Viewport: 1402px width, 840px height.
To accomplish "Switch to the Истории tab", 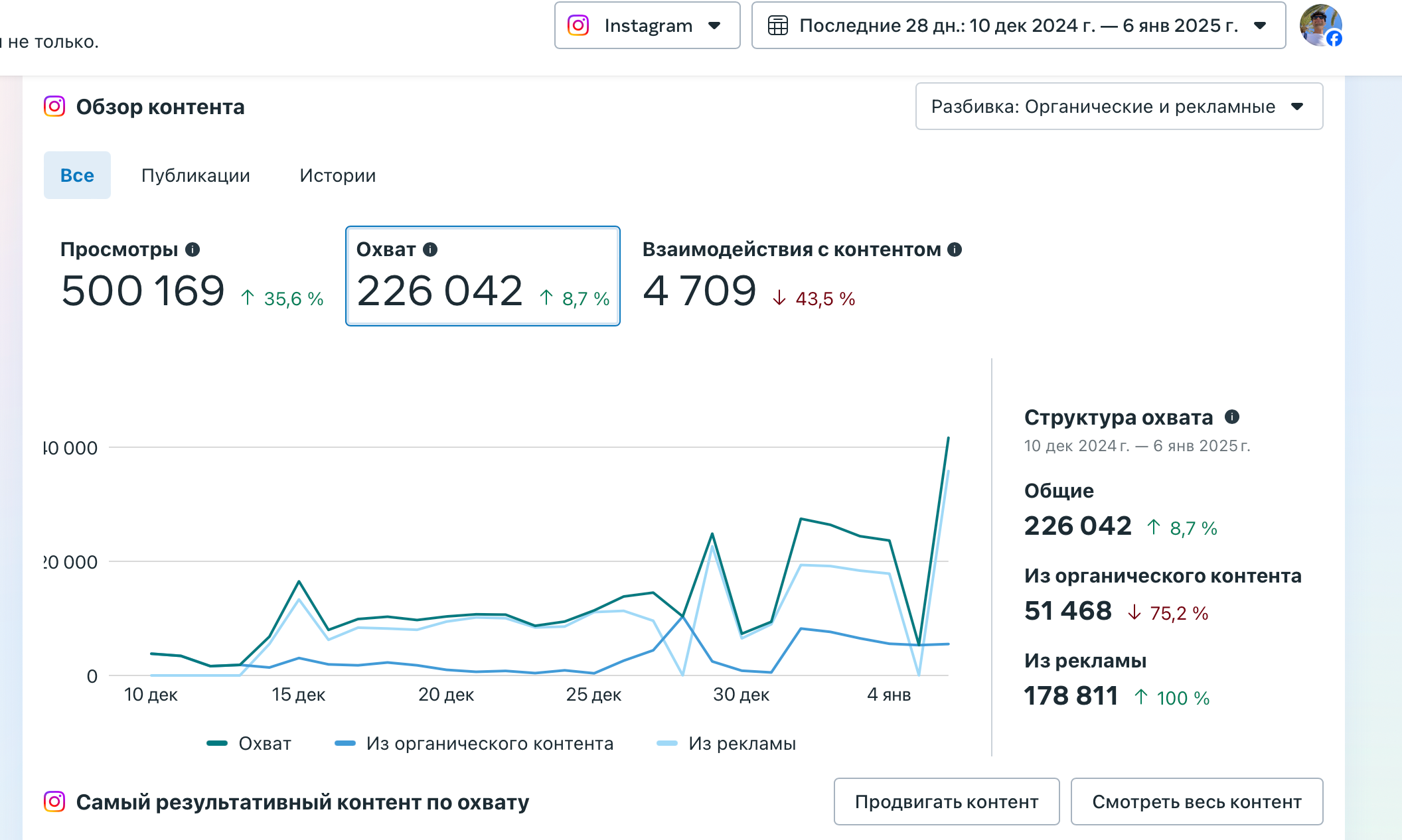I will [337, 175].
